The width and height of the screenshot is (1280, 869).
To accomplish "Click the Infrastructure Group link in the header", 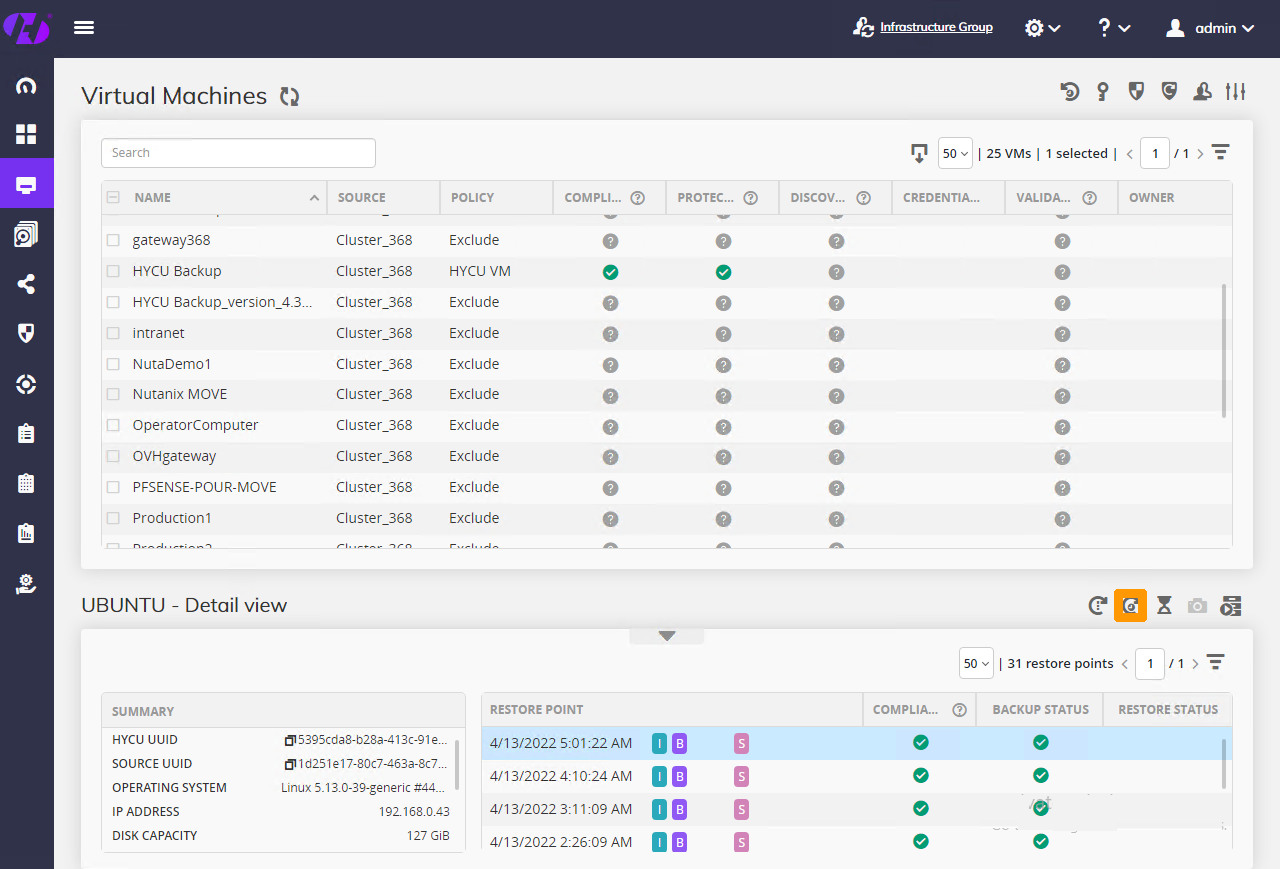I will point(937,27).
